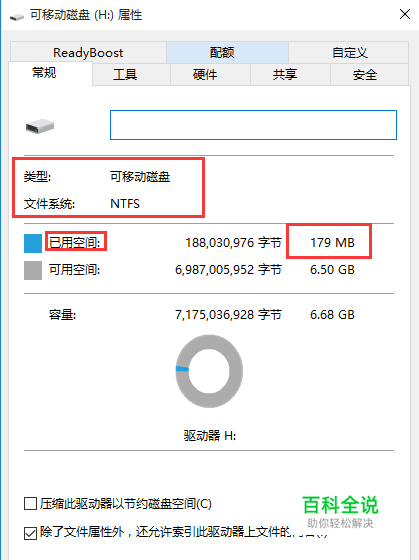
Task: Select the text 188,030,976 字节
Action: (233, 243)
